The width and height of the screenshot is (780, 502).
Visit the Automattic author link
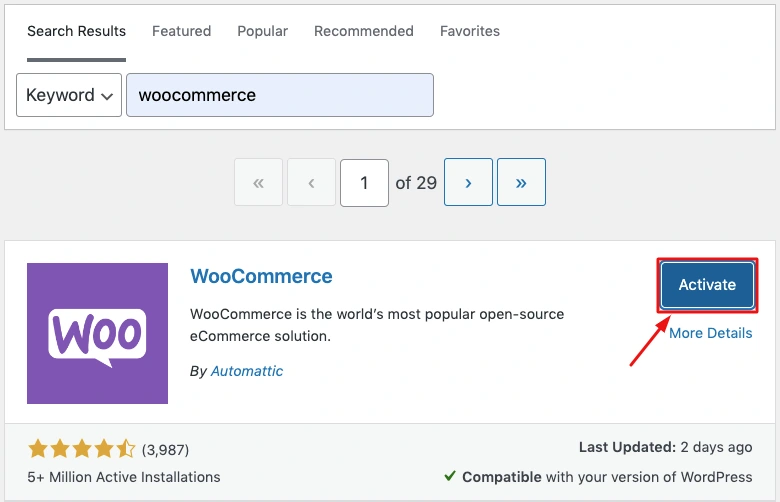[247, 371]
